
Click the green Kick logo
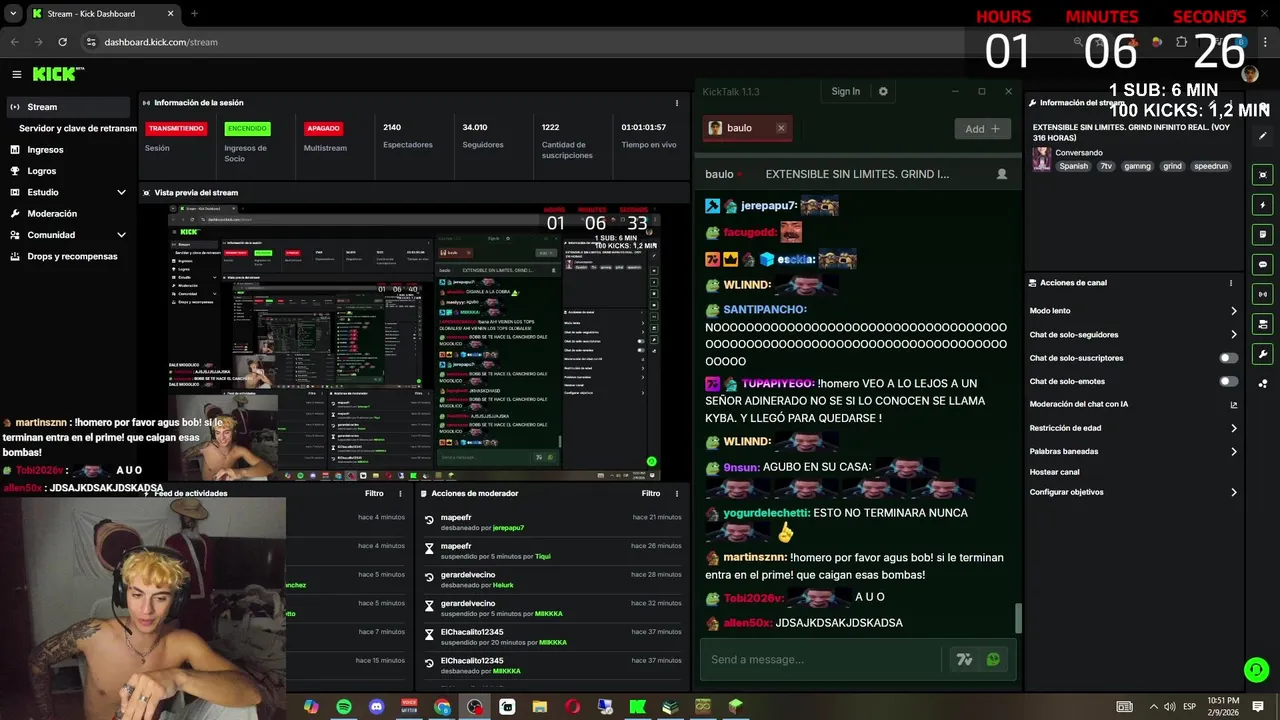pyautogui.click(x=58, y=74)
